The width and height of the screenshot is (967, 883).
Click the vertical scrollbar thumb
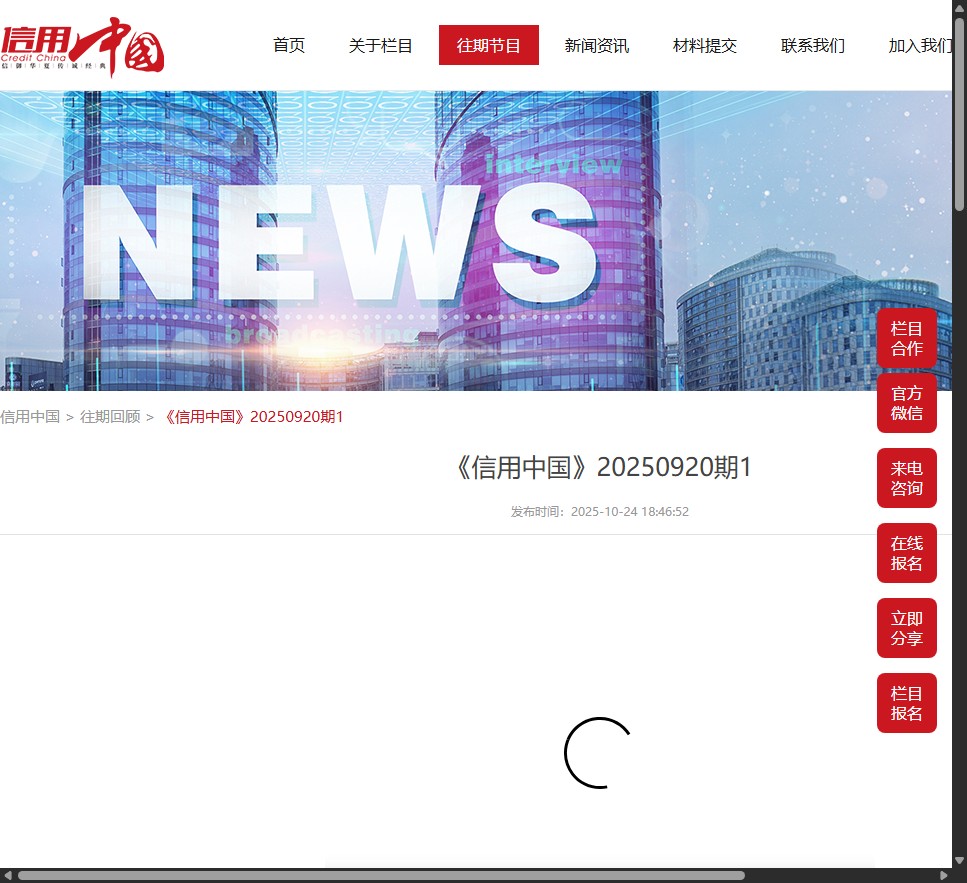(960, 115)
